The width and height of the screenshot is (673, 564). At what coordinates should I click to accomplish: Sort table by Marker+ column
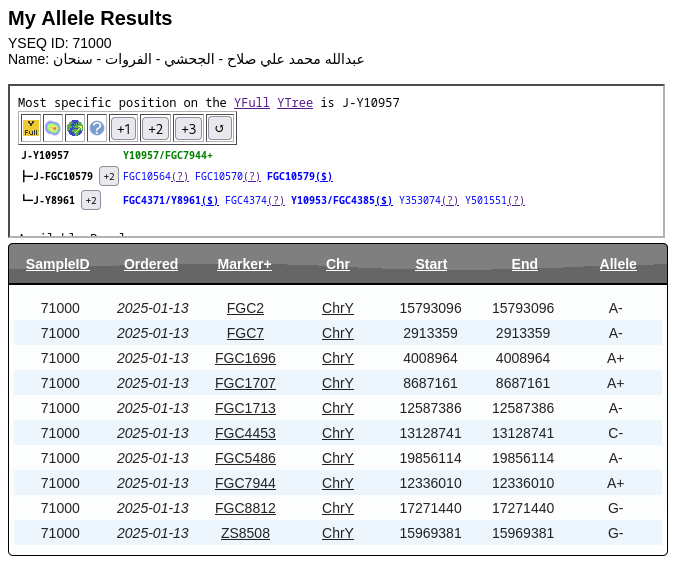(244, 264)
